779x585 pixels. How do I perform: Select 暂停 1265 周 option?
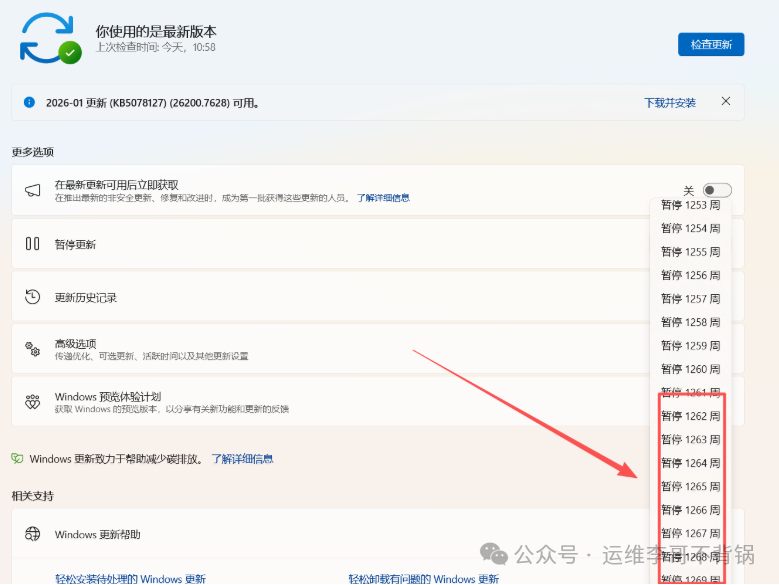point(691,486)
